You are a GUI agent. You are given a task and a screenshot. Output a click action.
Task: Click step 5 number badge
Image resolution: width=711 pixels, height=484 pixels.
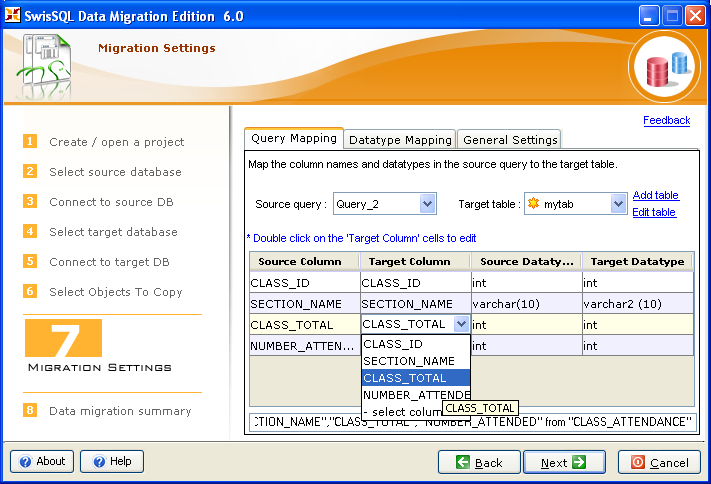[x=30, y=261]
